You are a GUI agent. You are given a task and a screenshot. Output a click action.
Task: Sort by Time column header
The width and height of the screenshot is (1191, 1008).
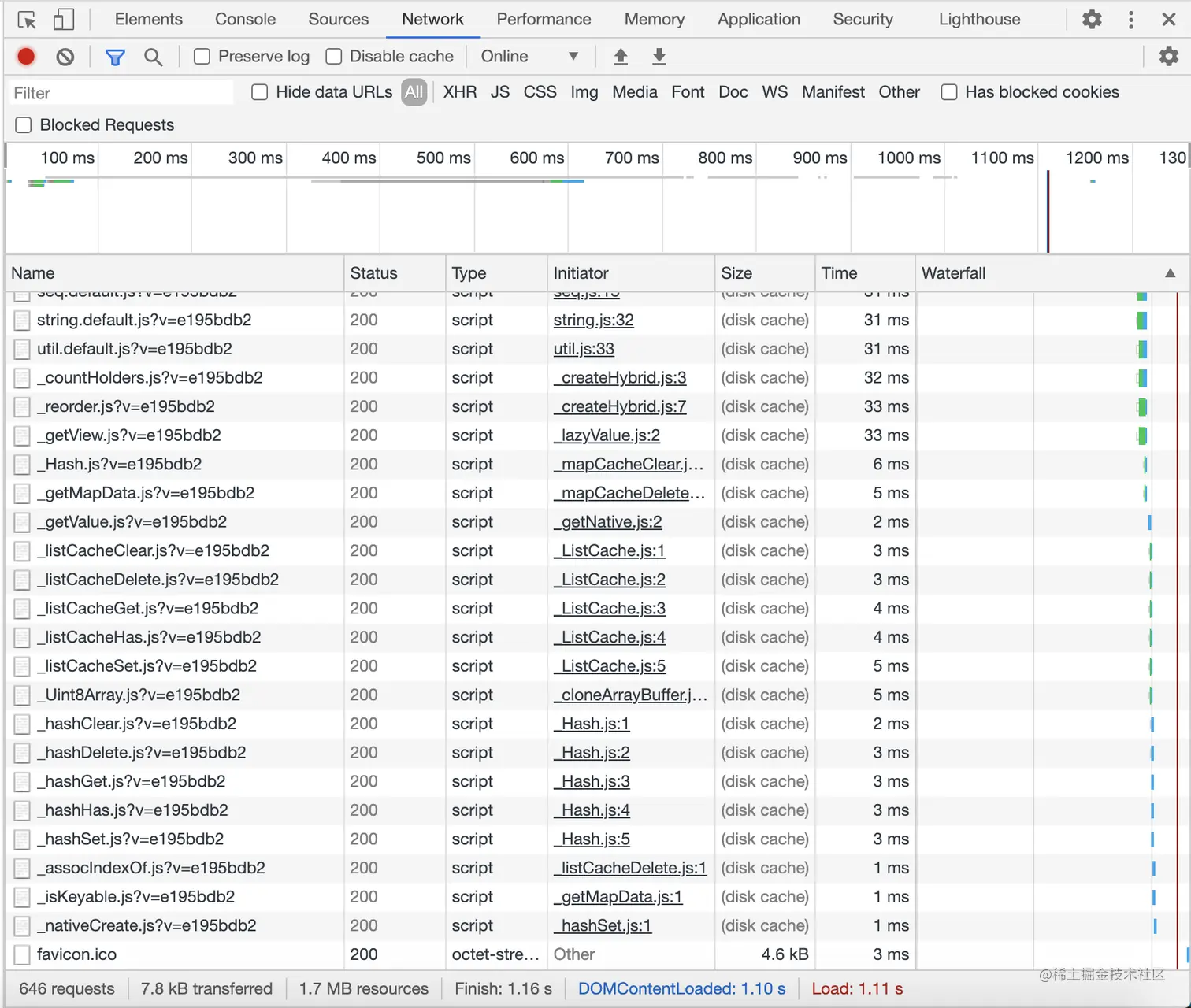865,273
